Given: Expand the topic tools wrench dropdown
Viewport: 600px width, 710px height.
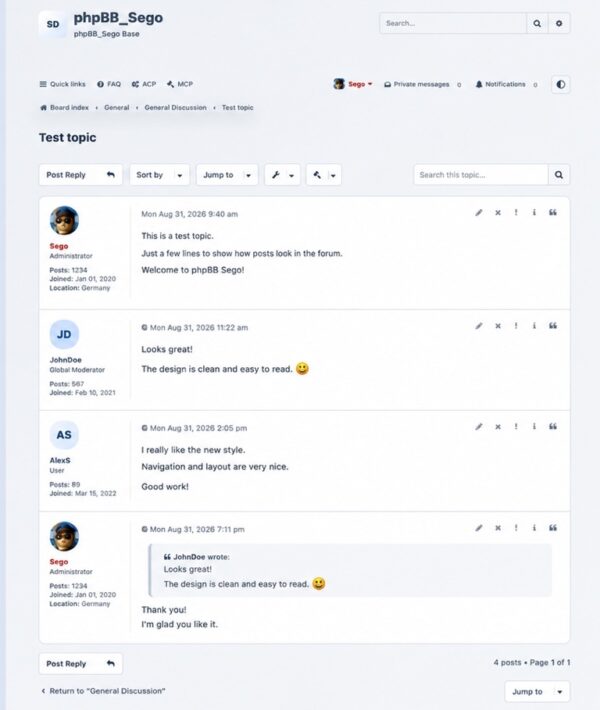Looking at the screenshot, I should pos(282,175).
